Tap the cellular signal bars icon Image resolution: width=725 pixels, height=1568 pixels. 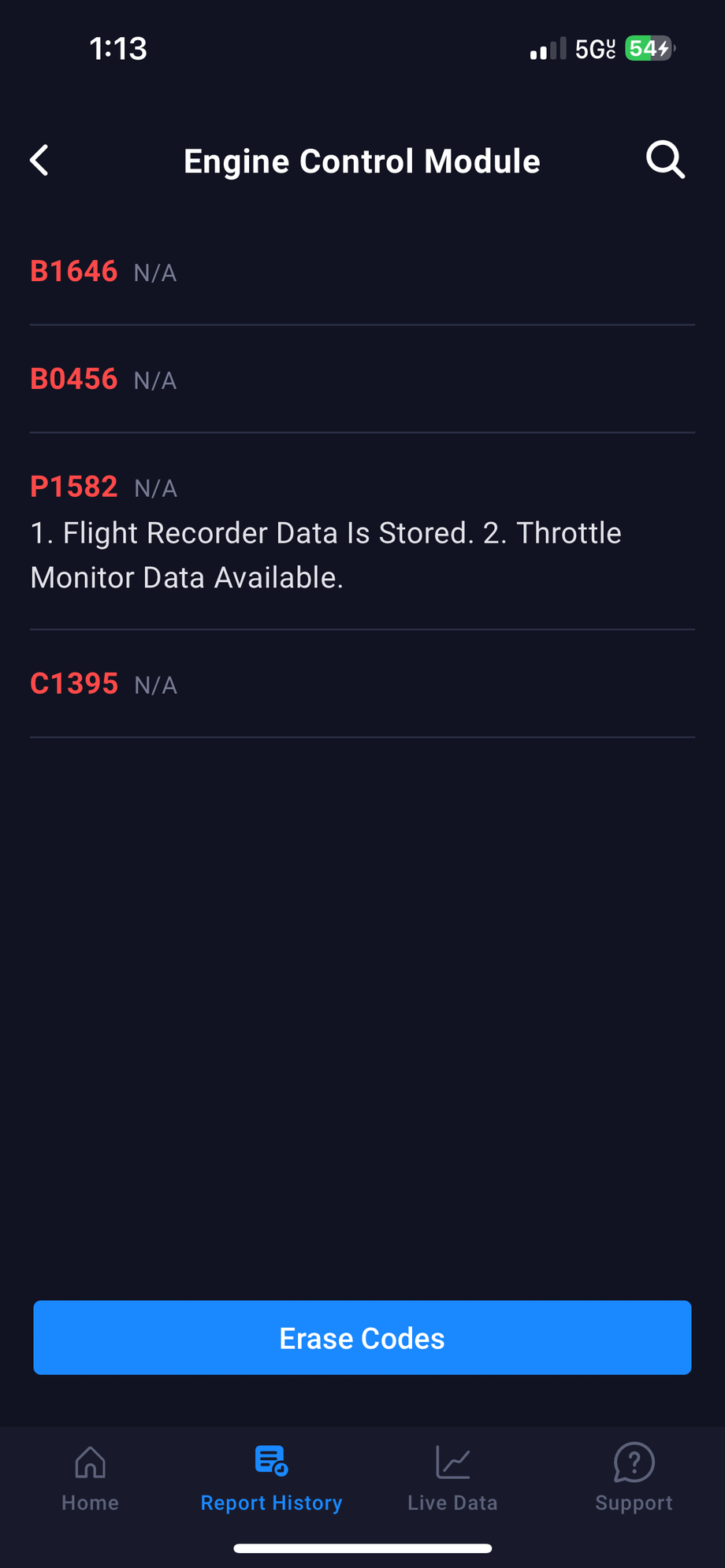pyautogui.click(x=548, y=50)
